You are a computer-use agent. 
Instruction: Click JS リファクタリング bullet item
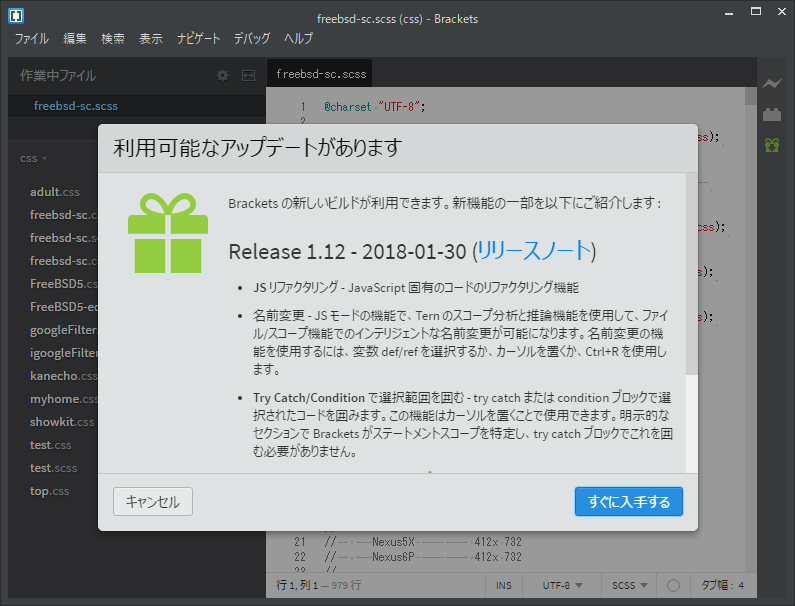point(416,288)
